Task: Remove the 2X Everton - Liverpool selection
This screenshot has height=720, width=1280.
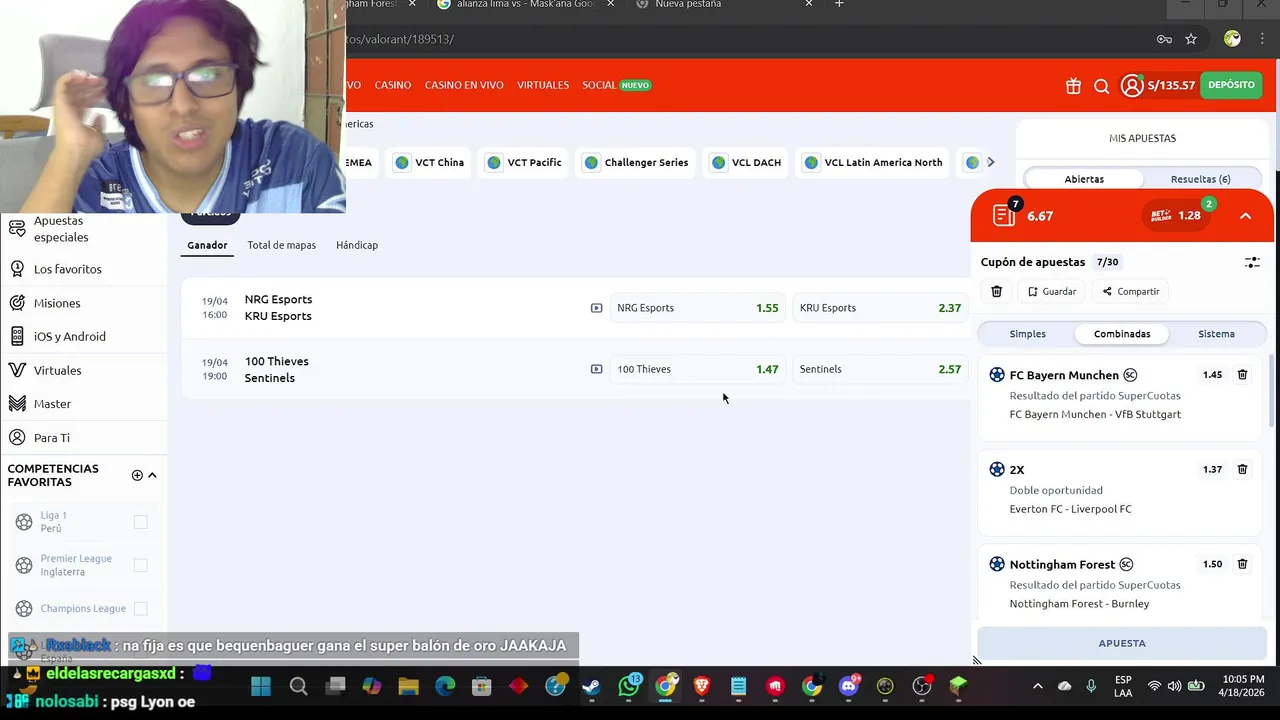Action: [x=1242, y=469]
